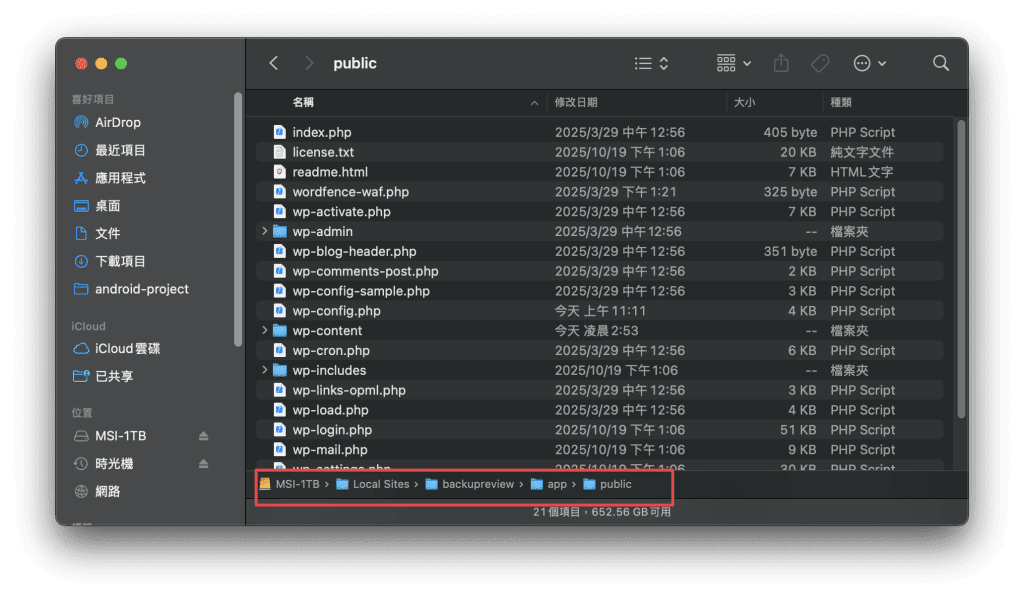Click the search magnifier icon
Image resolution: width=1024 pixels, height=599 pixels.
940,63
